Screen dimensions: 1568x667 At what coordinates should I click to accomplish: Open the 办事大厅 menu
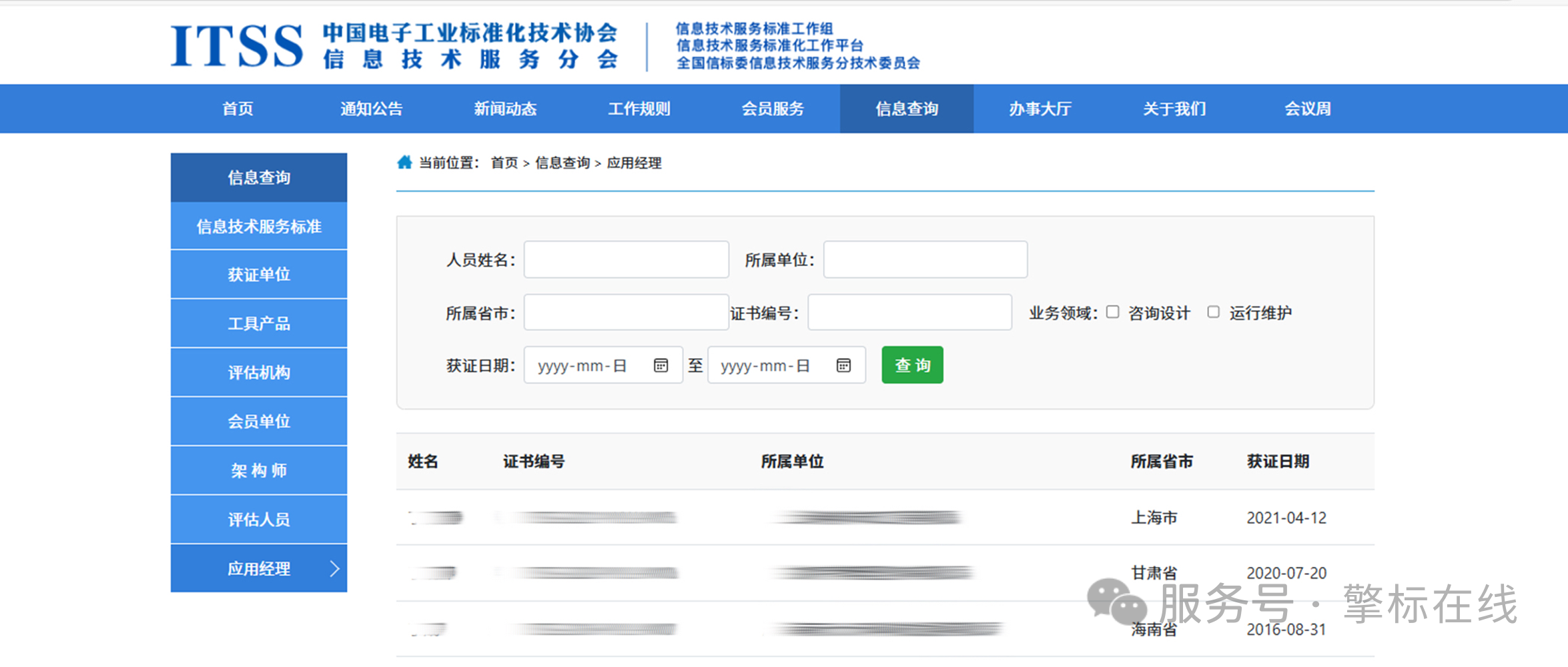(1038, 108)
